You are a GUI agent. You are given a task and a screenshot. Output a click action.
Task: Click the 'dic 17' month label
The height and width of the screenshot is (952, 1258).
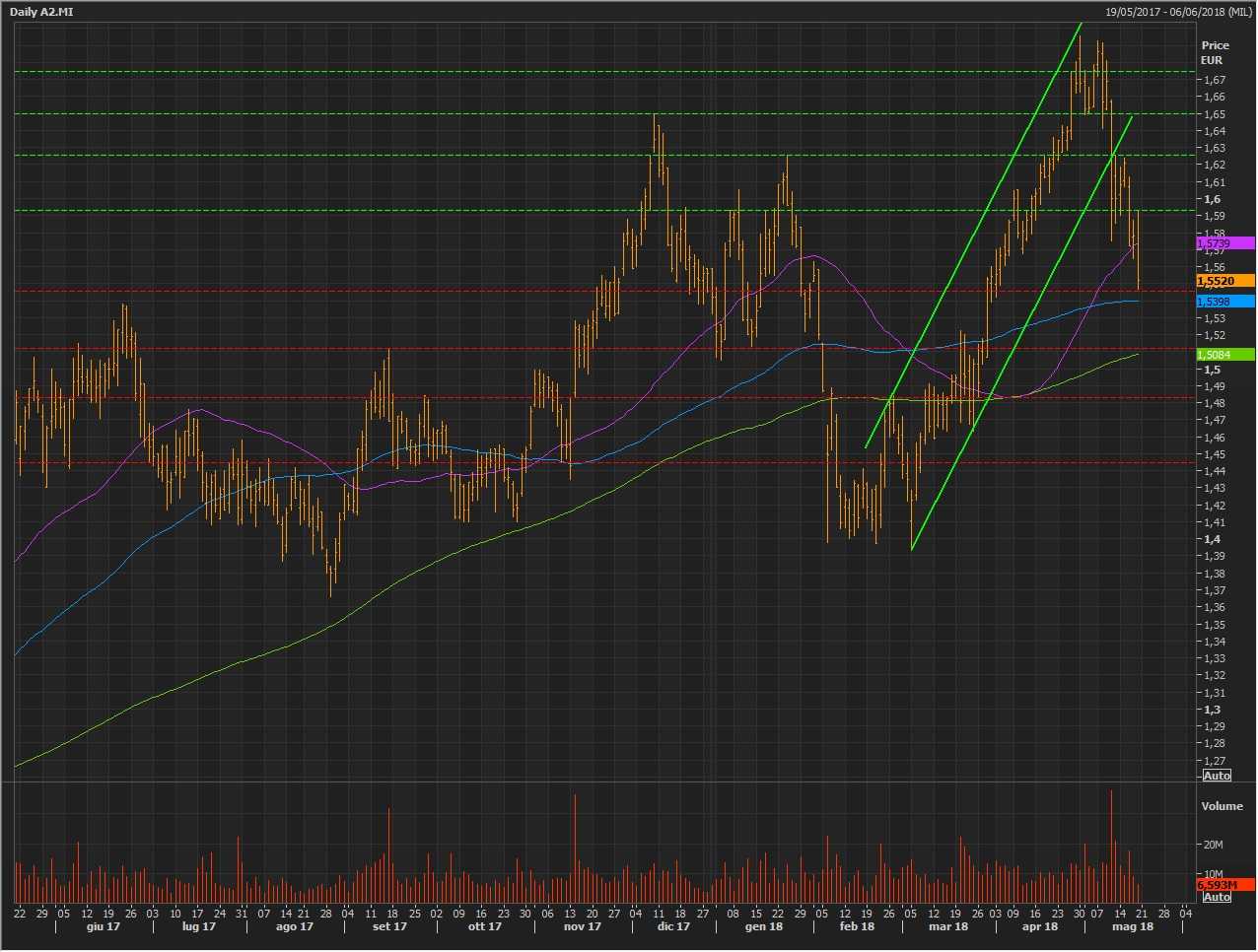(673, 927)
